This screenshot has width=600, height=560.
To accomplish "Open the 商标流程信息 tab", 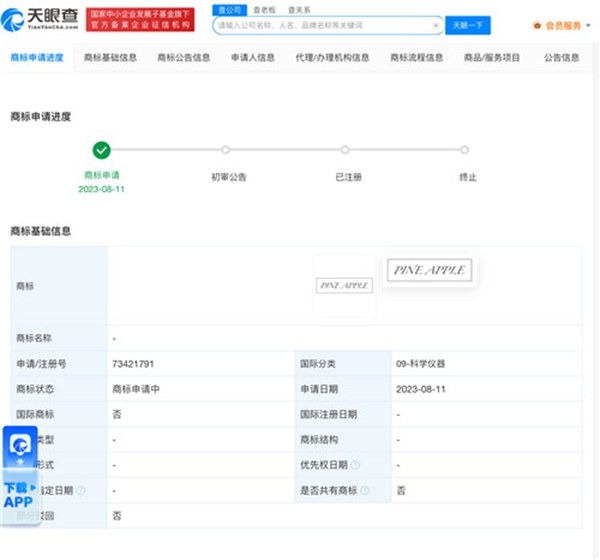I will click(x=417, y=58).
